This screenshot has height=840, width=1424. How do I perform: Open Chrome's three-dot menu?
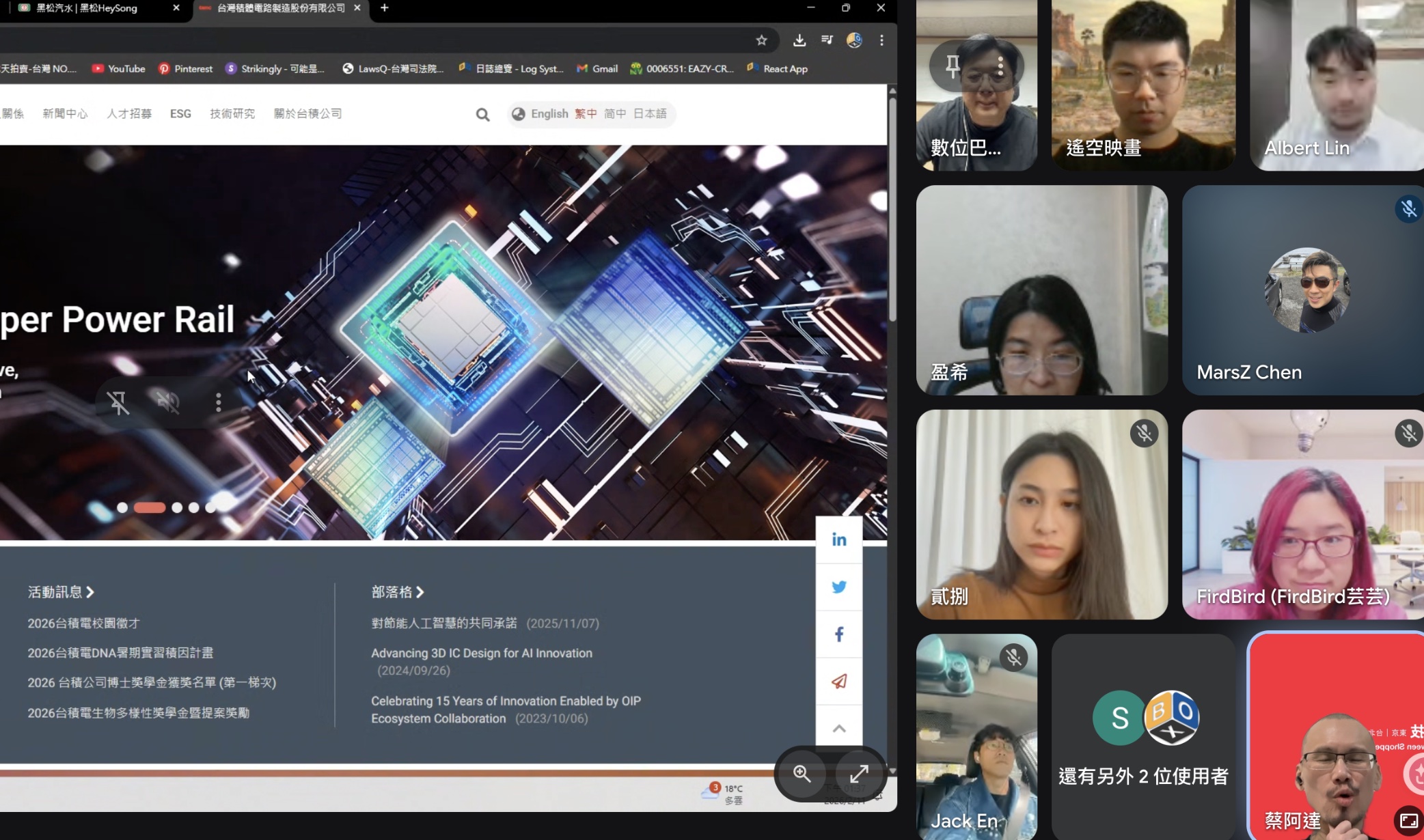click(881, 40)
